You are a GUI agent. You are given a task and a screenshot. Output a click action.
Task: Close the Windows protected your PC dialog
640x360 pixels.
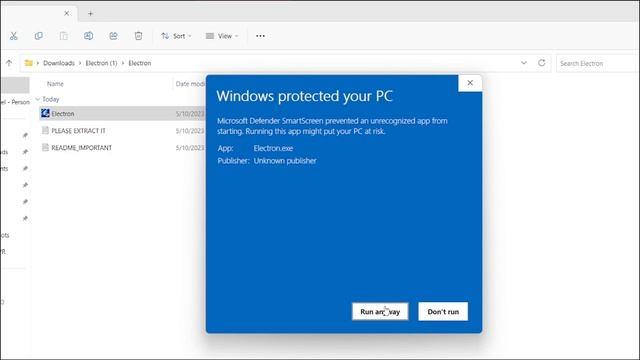point(470,83)
